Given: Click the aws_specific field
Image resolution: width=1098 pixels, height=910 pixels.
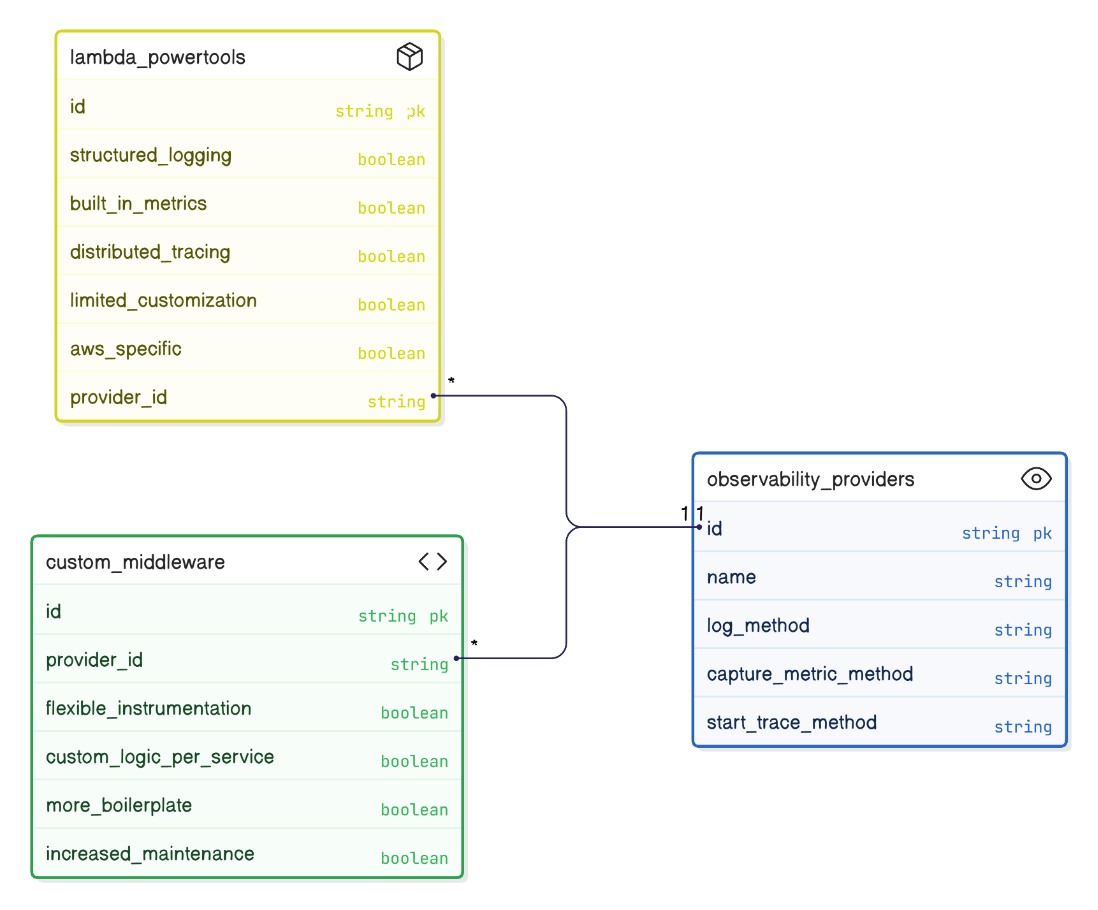Looking at the screenshot, I should tap(248, 347).
